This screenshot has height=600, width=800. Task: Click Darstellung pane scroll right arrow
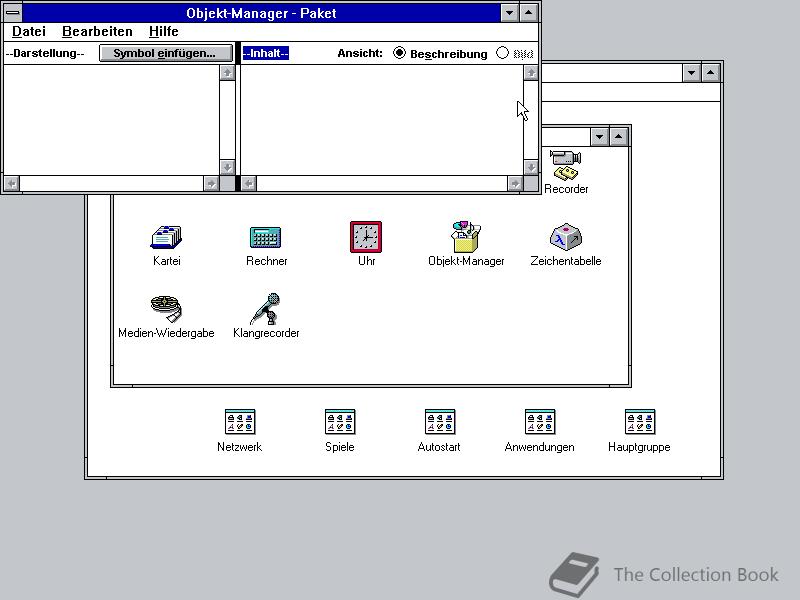tap(211, 183)
